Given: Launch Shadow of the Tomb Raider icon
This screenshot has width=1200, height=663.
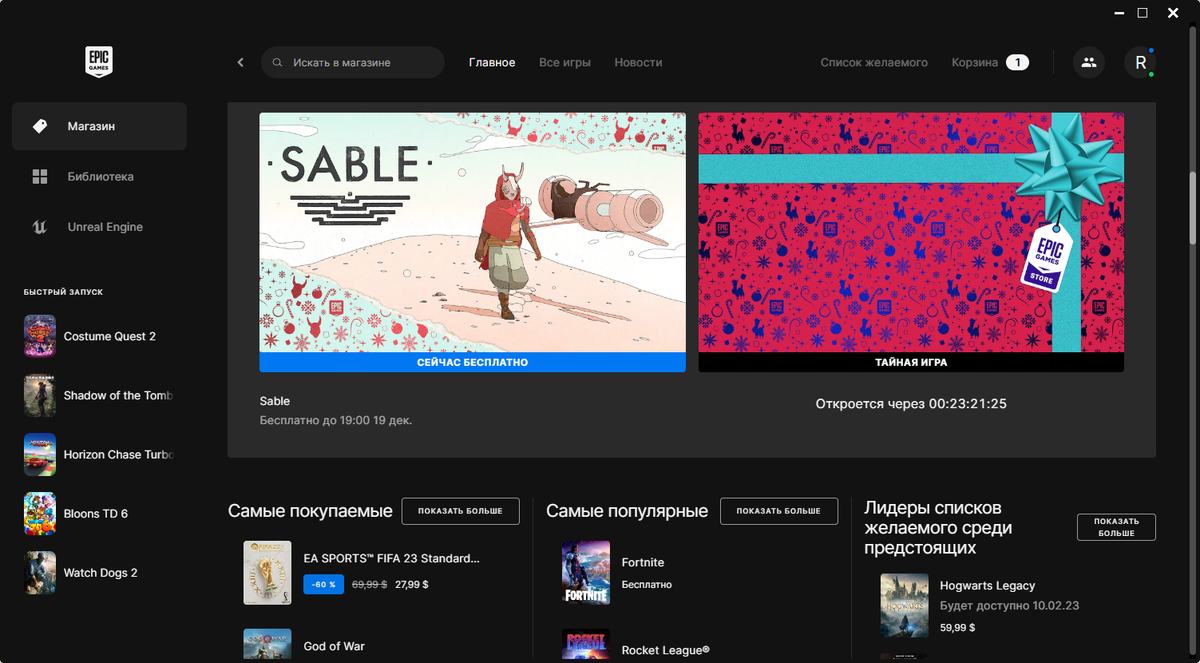Looking at the screenshot, I should click(40, 395).
